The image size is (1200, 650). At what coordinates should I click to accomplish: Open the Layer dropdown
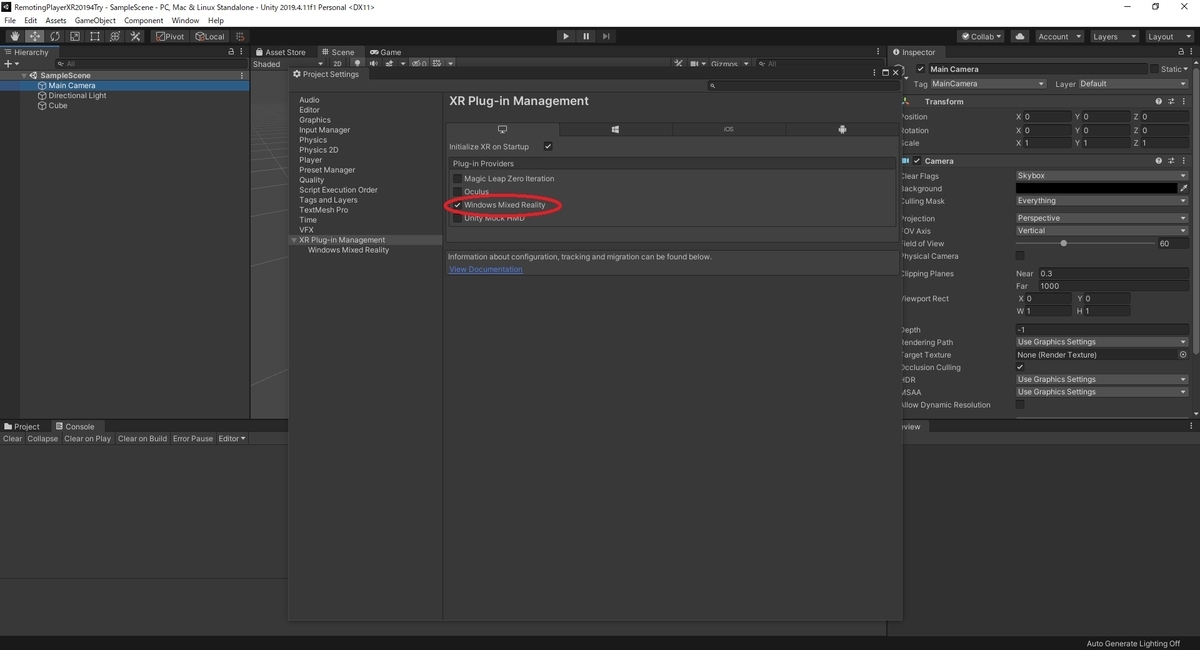tap(1133, 84)
